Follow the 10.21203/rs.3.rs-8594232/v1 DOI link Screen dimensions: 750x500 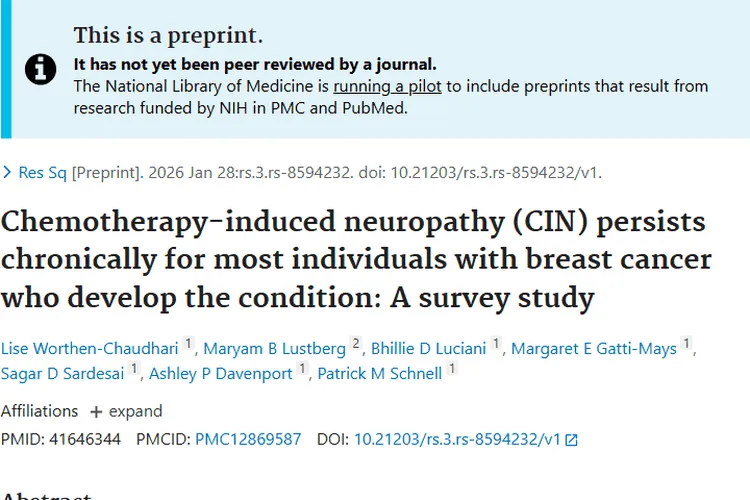tap(457, 439)
